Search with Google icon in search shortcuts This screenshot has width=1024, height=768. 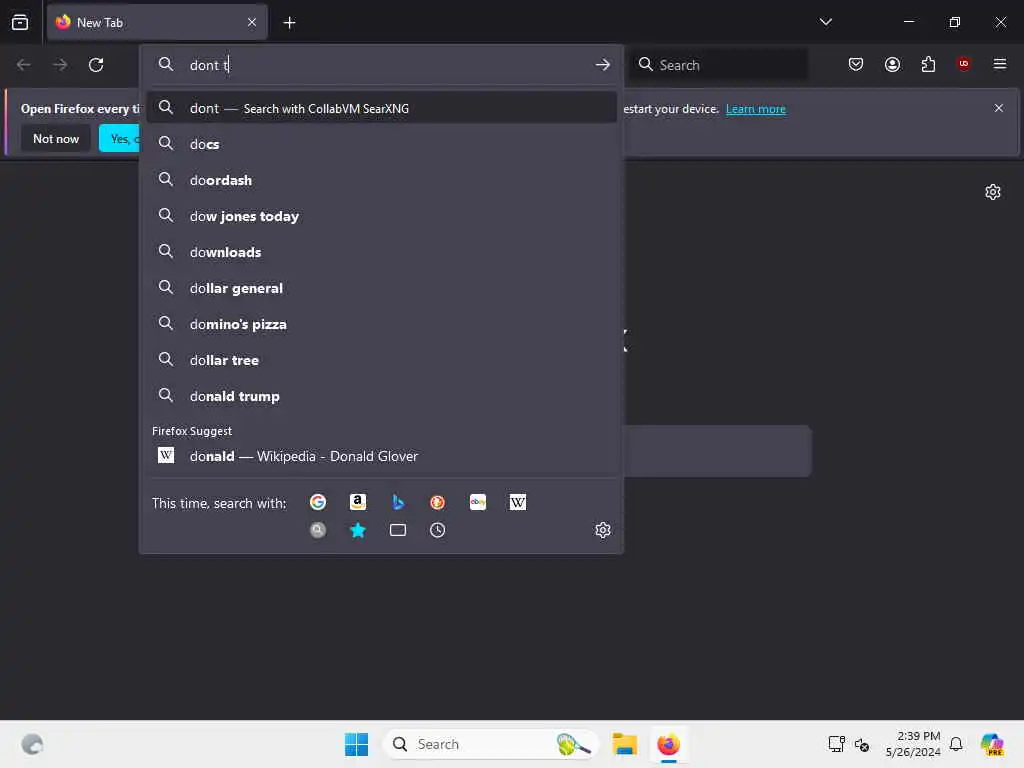pos(318,502)
